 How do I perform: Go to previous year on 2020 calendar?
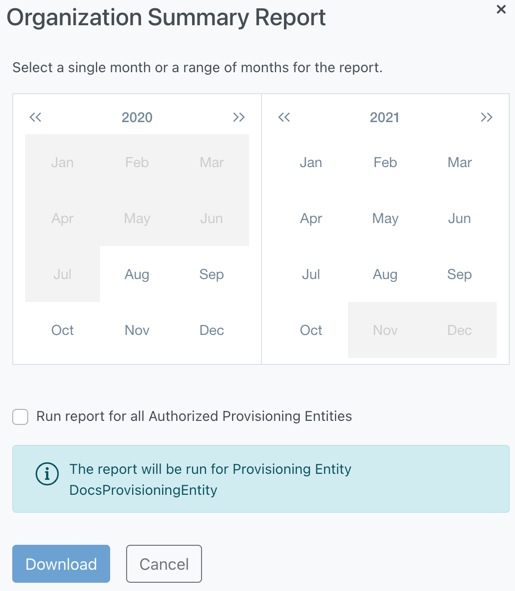click(x=35, y=117)
